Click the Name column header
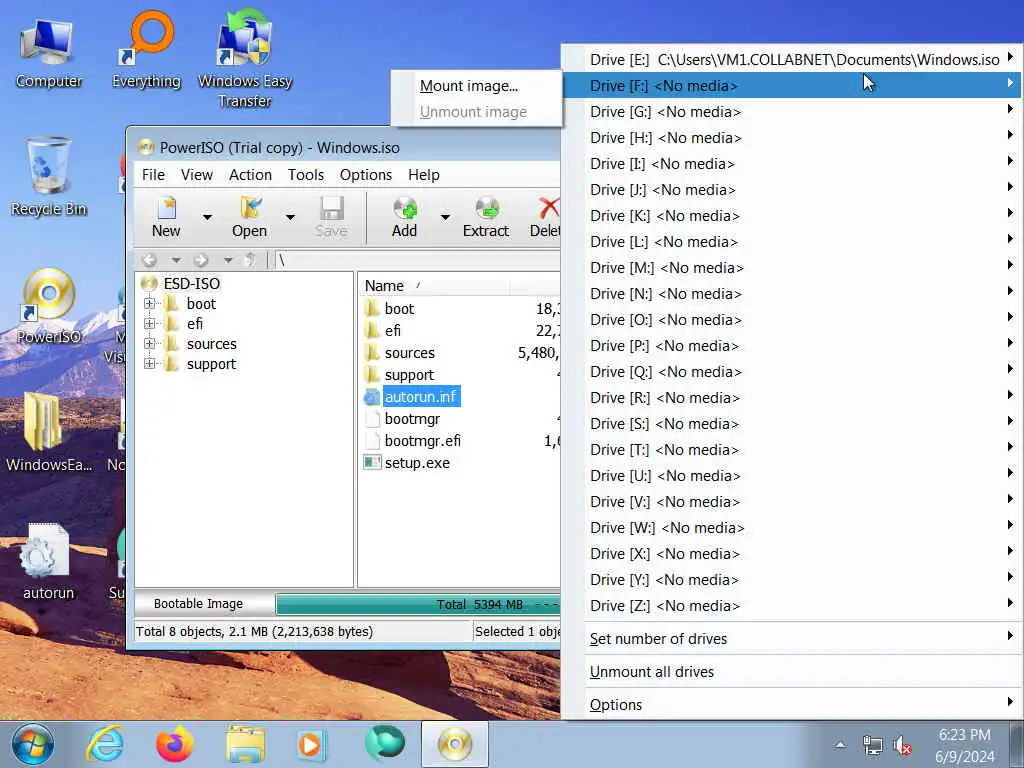The width and height of the screenshot is (1024, 768). [434, 285]
